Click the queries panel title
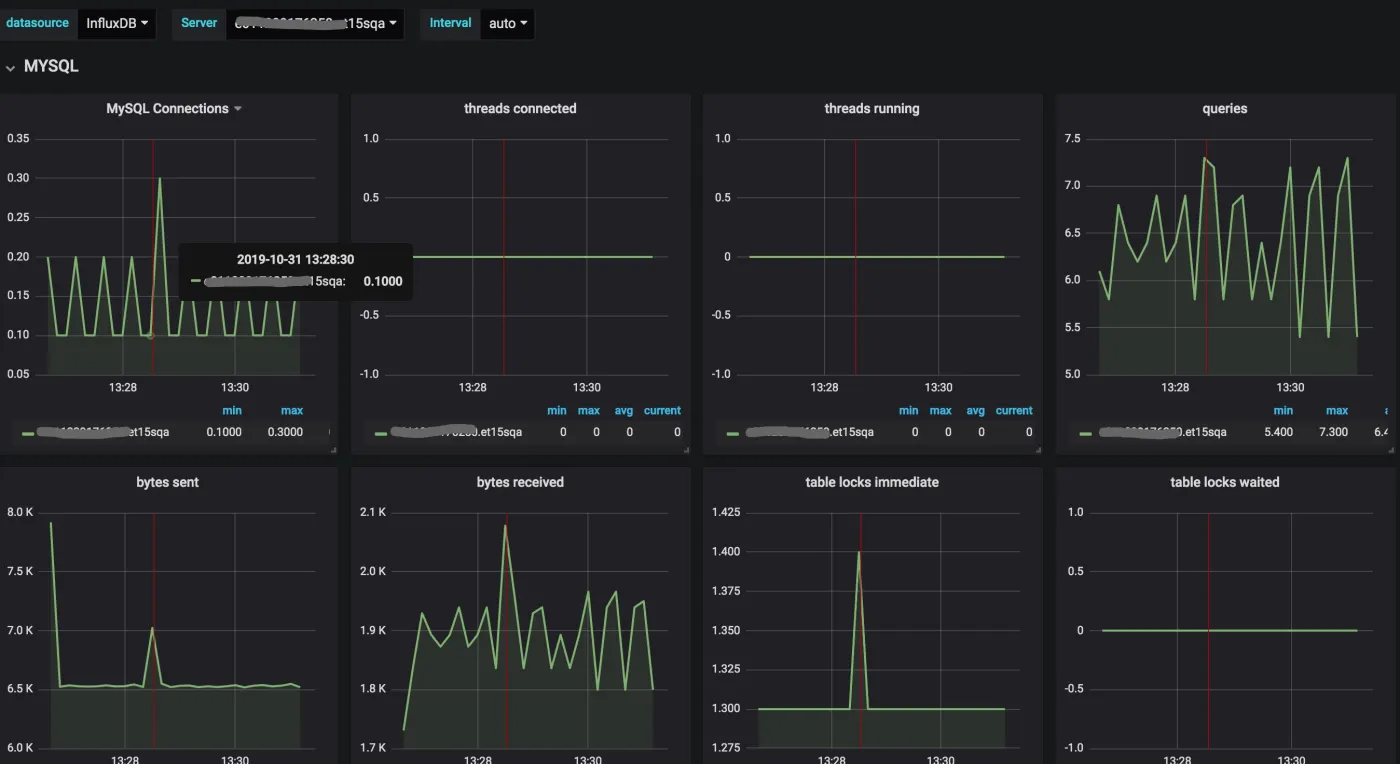Viewport: 1400px width, 764px height. 1225,108
